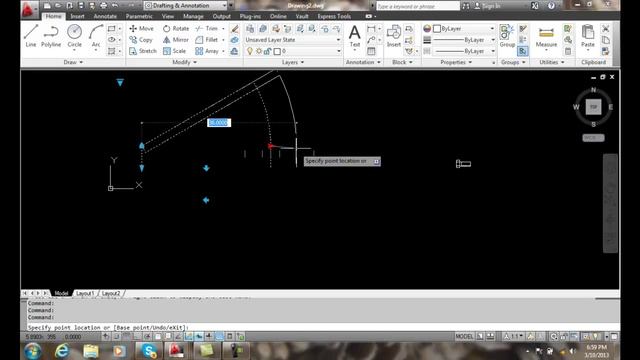Viewport: 640px width, 360px height.
Task: Toggle Snap Mode in status bar
Action: point(116,337)
